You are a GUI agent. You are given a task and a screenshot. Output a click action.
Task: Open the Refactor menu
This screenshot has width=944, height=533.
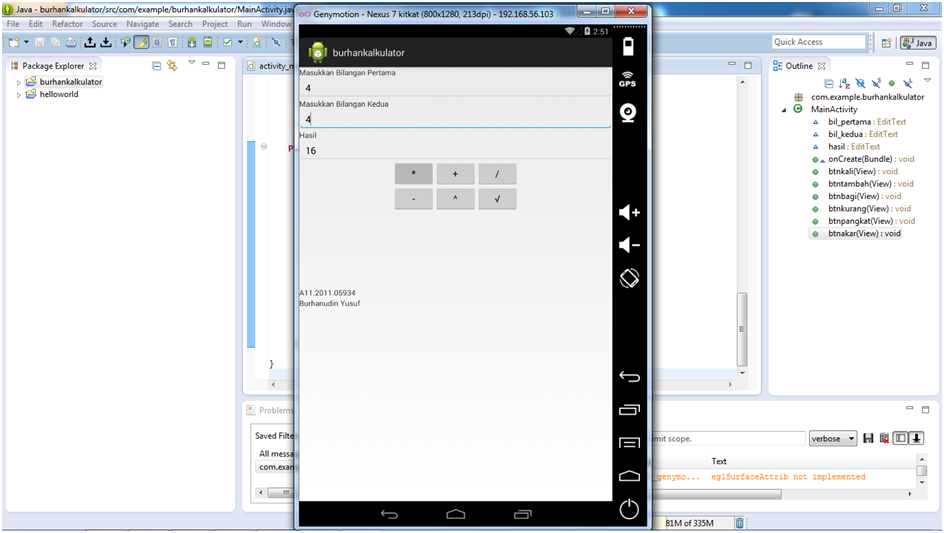pyautogui.click(x=67, y=24)
